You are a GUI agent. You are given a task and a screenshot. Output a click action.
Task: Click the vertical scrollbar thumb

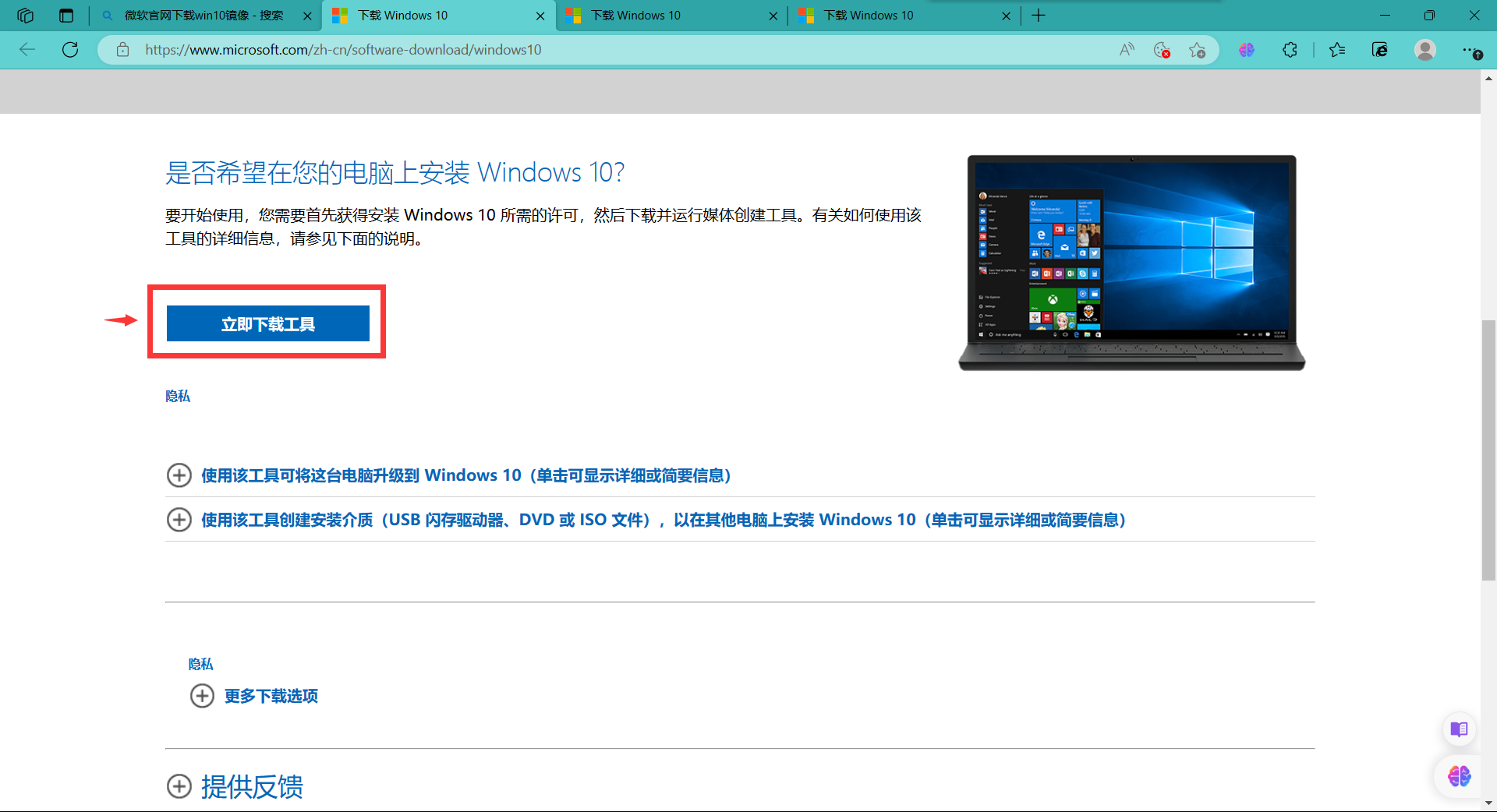[x=1488, y=450]
